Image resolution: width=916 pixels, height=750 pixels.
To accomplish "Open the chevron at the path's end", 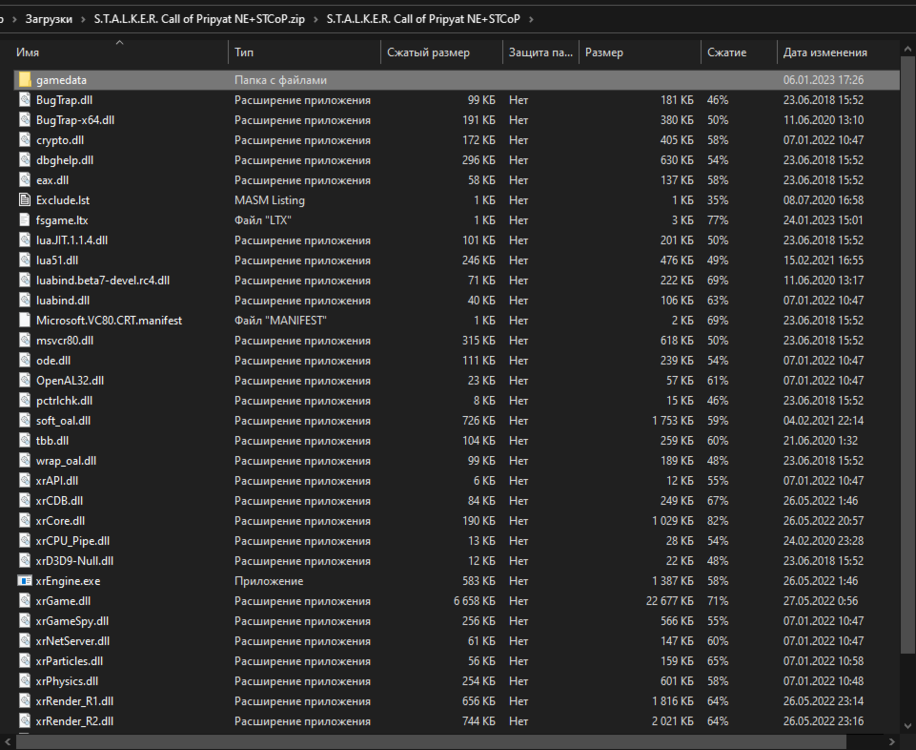I will [x=531, y=19].
